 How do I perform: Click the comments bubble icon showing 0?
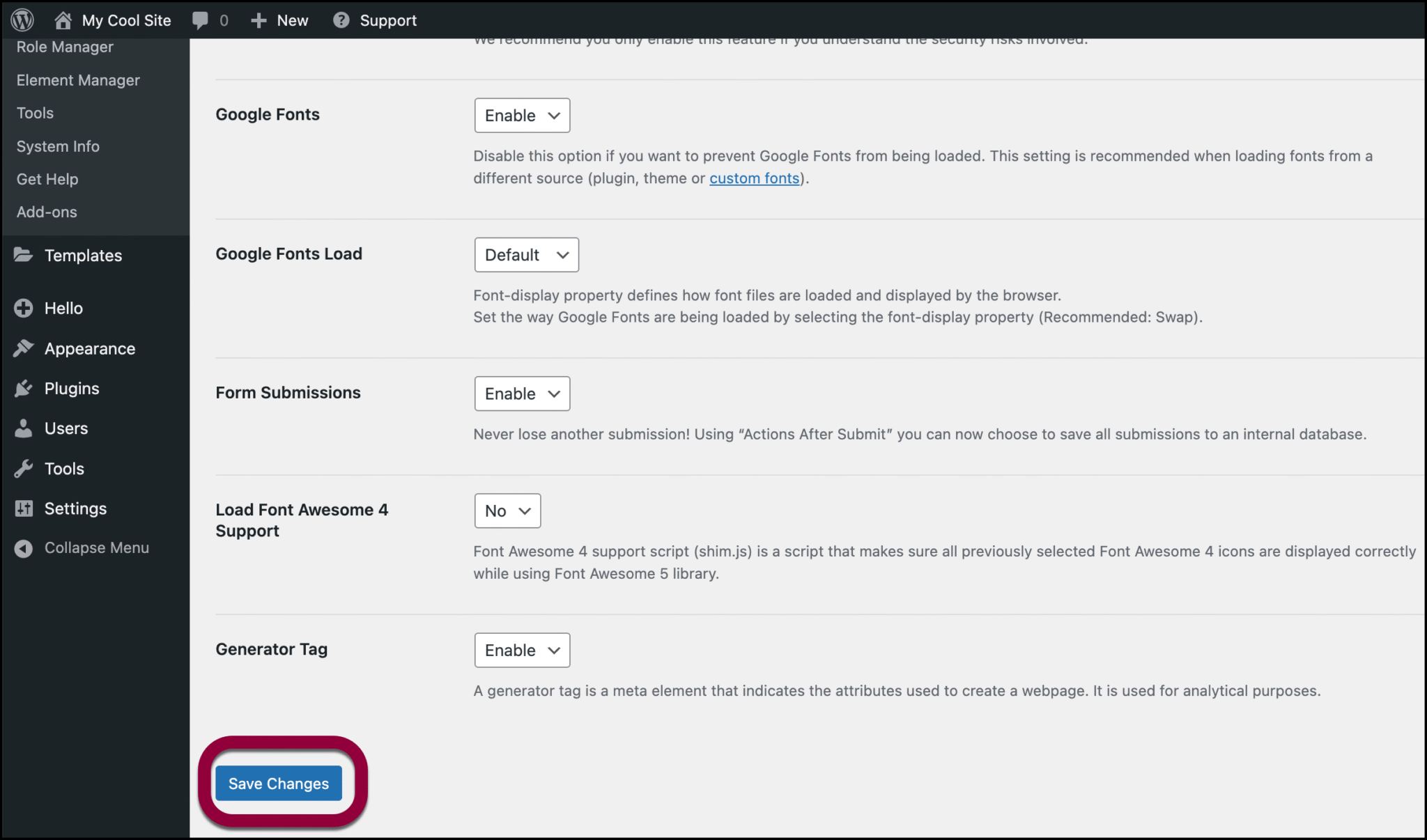(203, 20)
